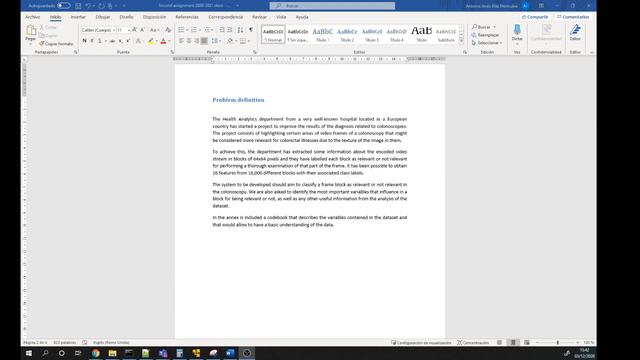The image size is (640, 360).
Task: Open the font name combo box (Calibri)
Action: 98,30
